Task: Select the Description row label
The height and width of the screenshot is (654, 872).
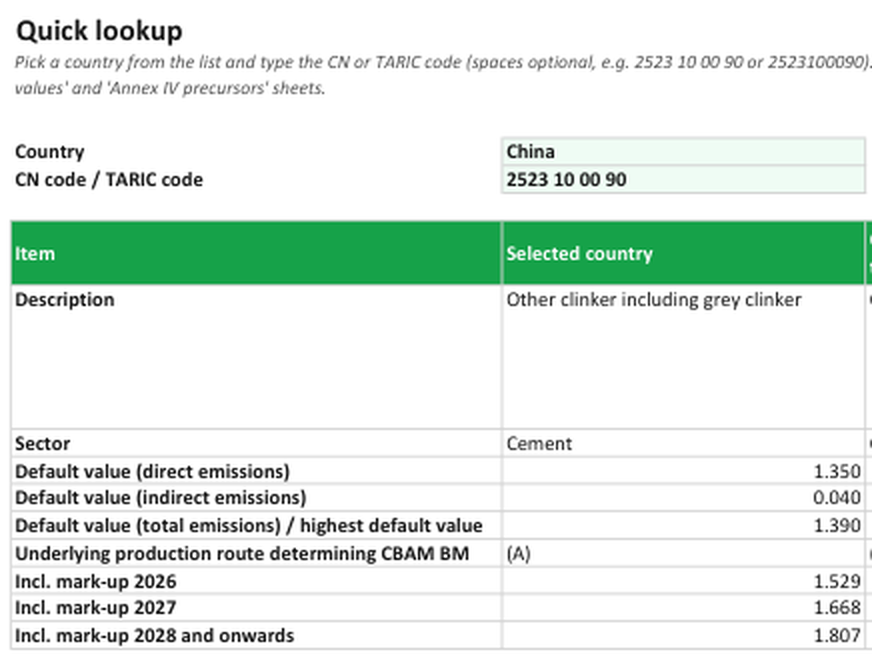Action: point(256,356)
